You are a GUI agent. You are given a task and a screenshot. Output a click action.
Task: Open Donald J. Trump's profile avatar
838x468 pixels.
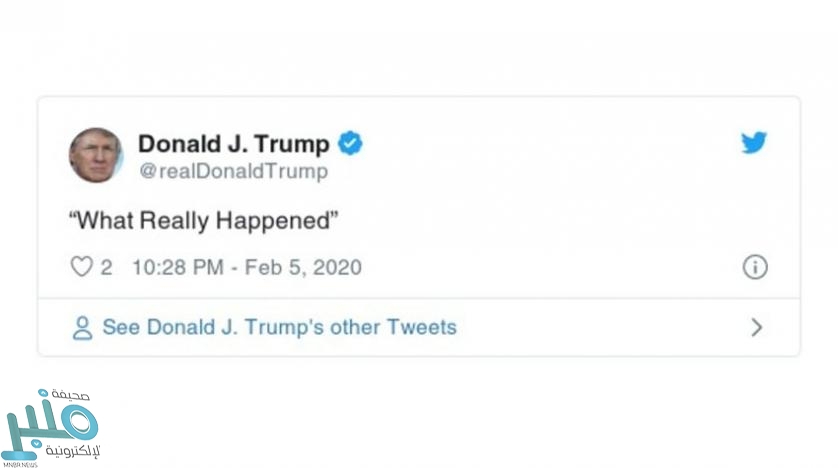96,155
